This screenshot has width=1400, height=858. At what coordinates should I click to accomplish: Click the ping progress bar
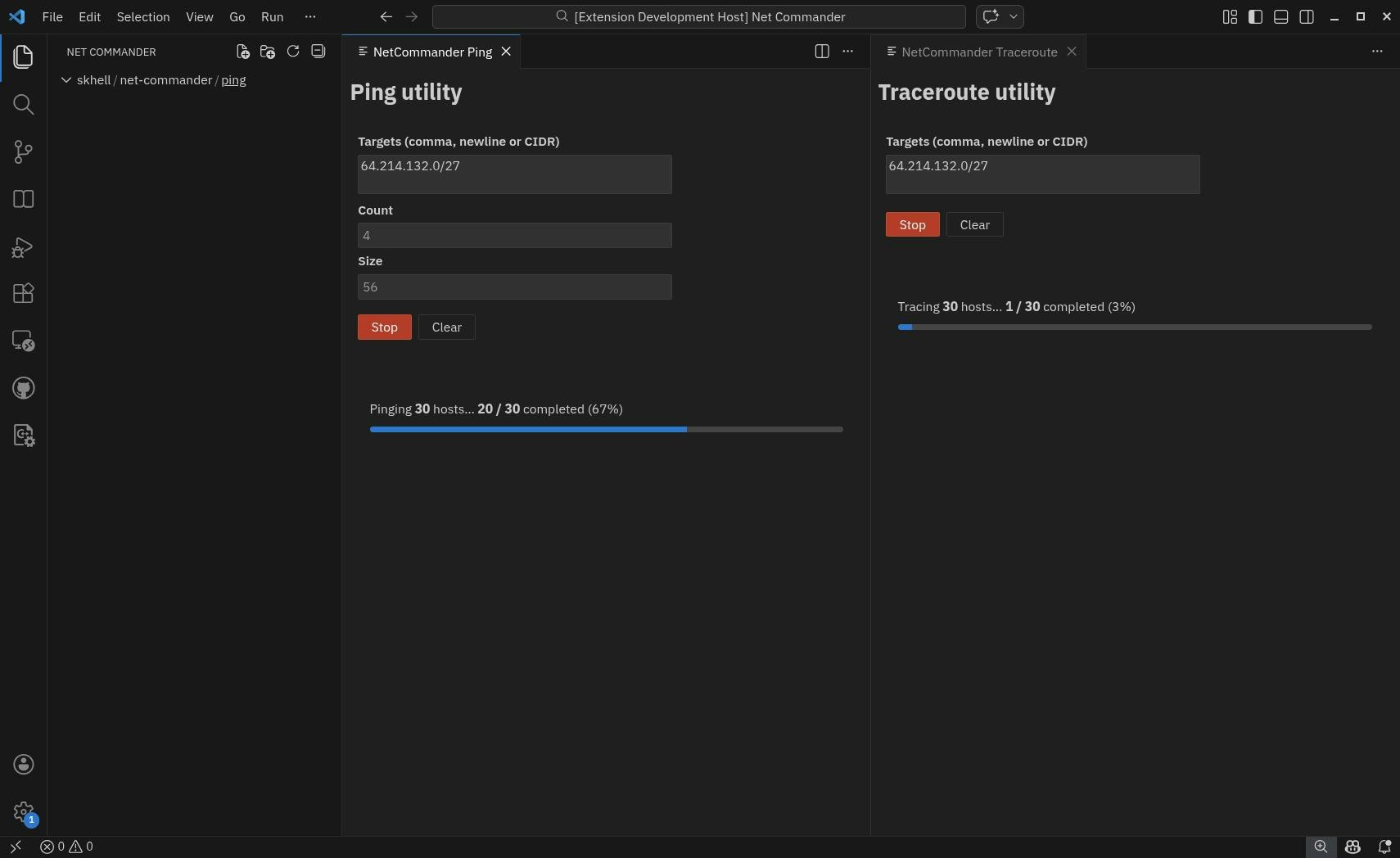tap(606, 429)
